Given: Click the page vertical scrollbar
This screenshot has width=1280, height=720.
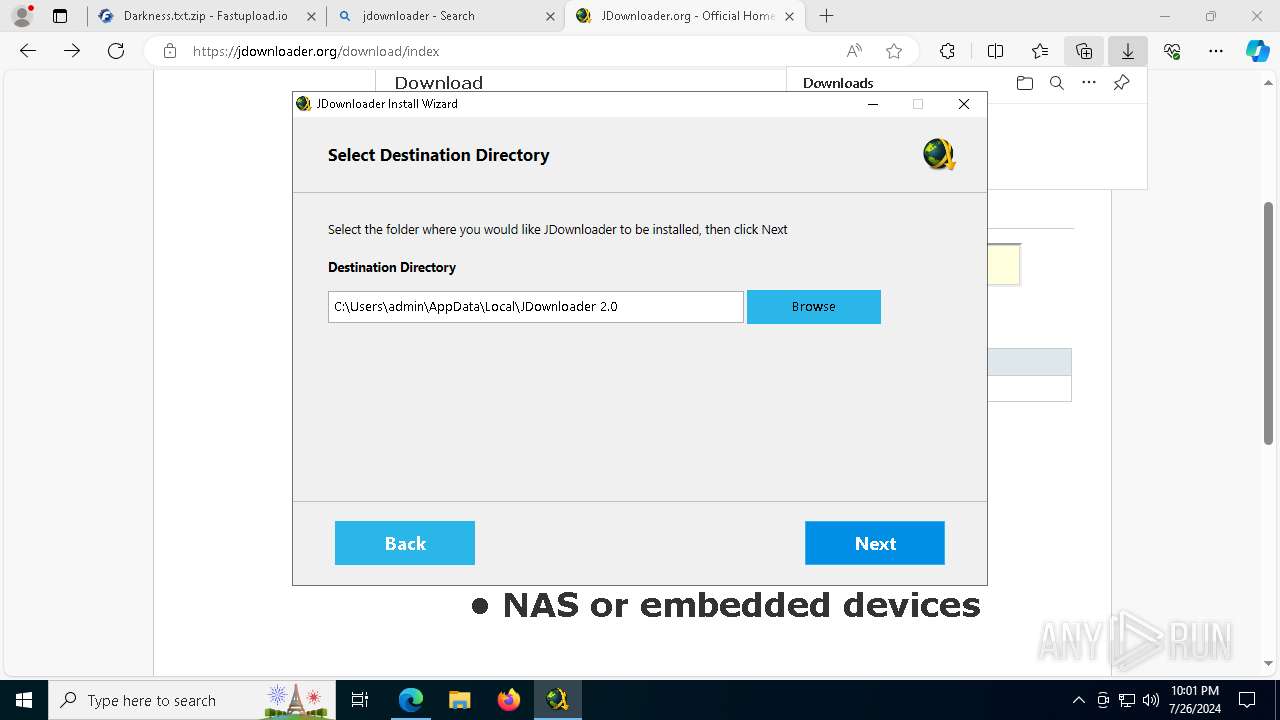Looking at the screenshot, I should pos(1269,323).
